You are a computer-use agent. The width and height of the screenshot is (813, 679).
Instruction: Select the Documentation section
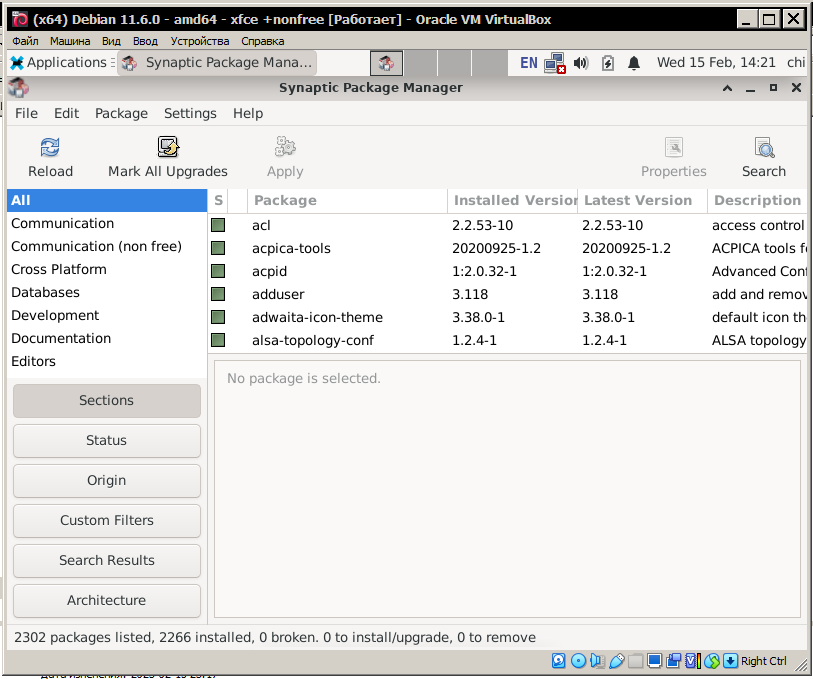tap(107, 338)
